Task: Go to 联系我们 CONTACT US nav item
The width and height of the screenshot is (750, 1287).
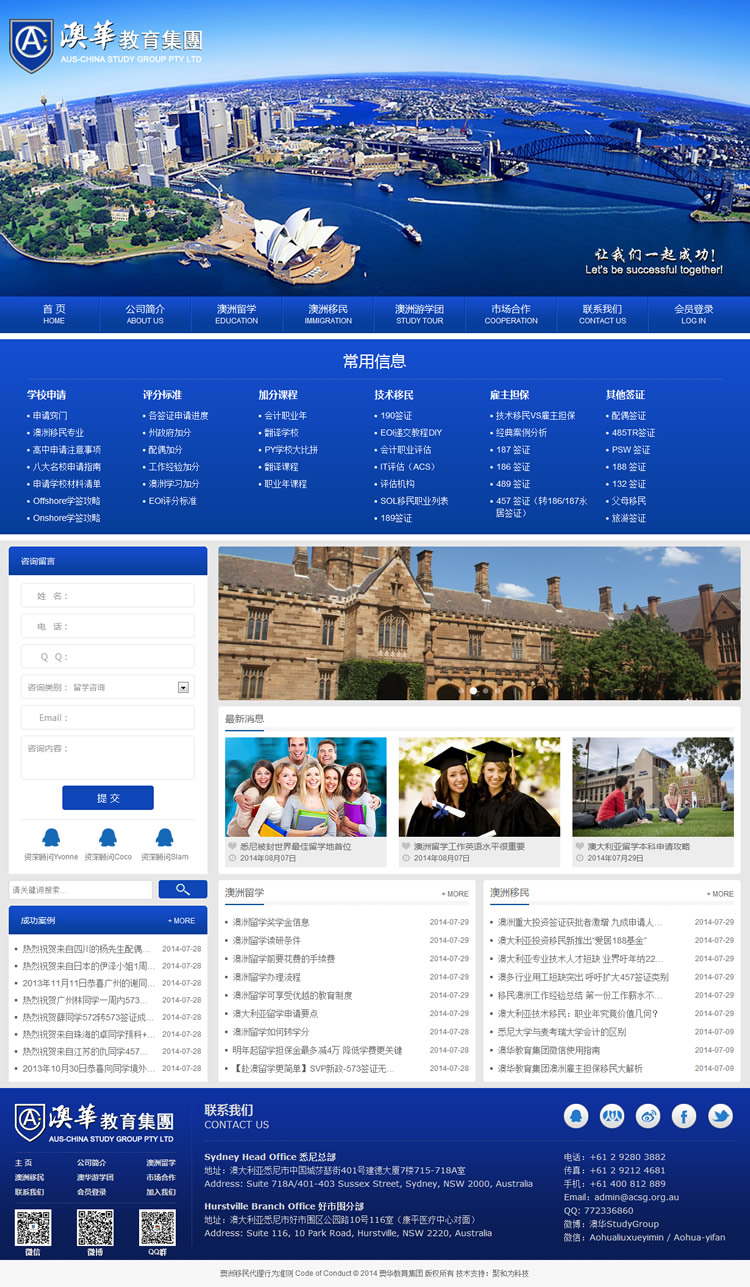Action: (x=602, y=314)
